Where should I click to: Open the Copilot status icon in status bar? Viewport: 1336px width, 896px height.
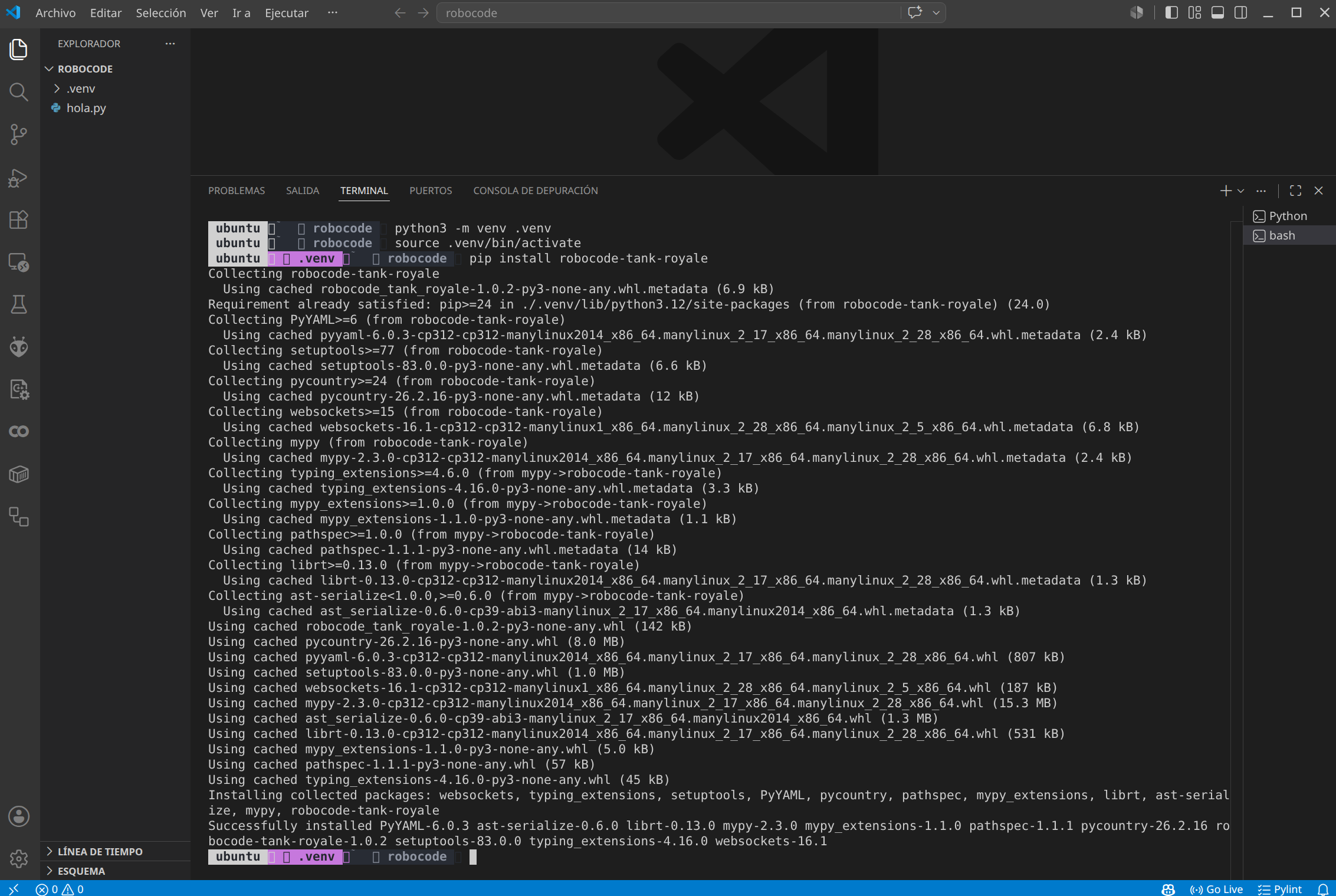1168,889
